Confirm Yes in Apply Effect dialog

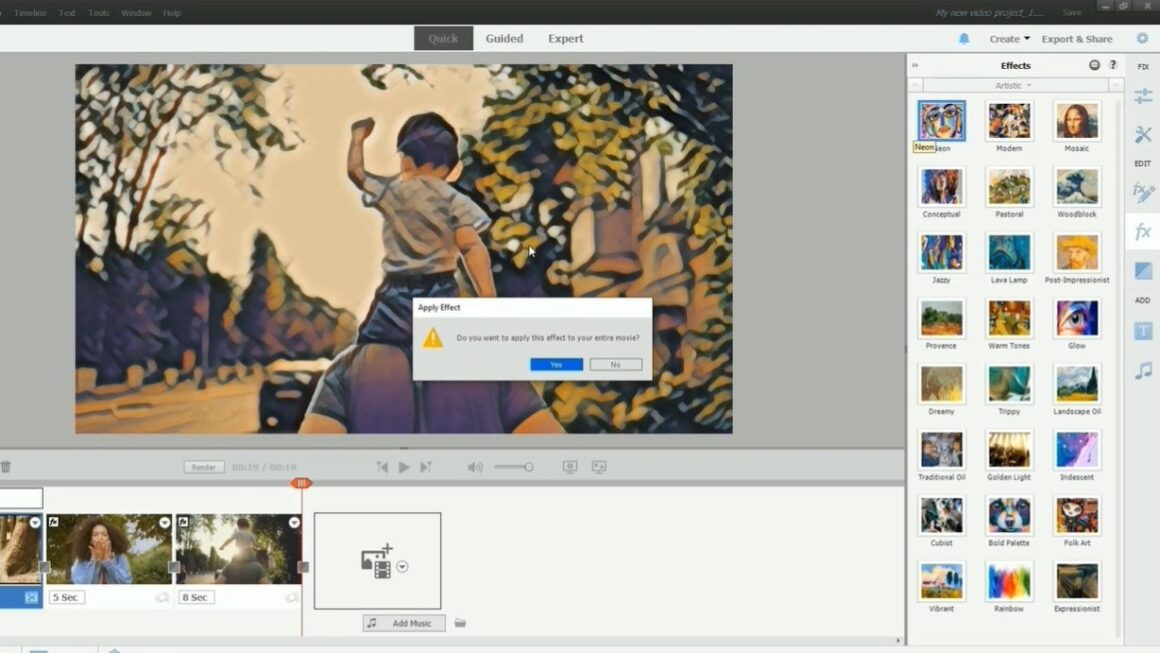point(556,365)
